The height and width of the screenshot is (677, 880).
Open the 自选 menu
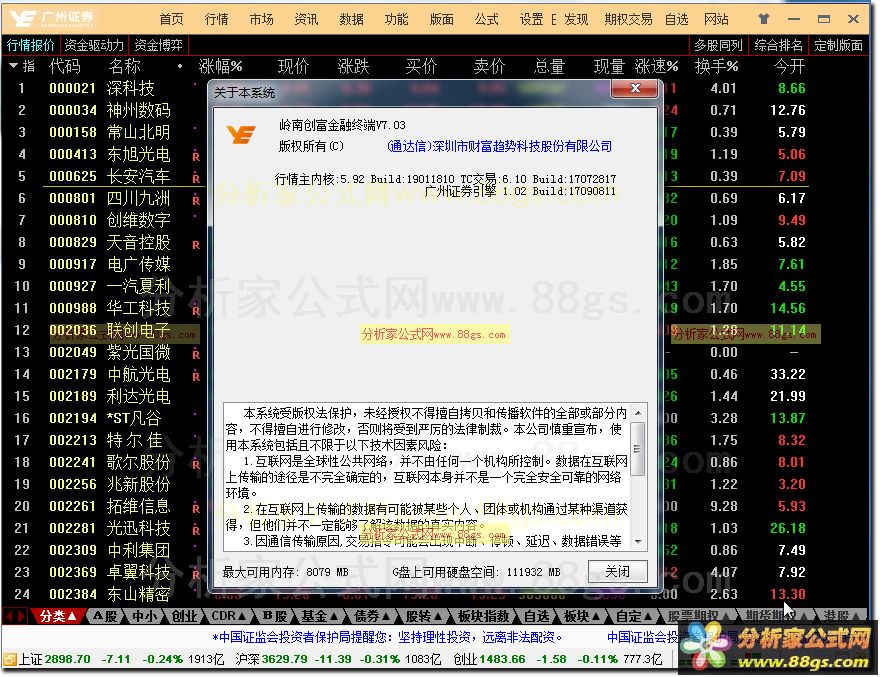coord(676,20)
